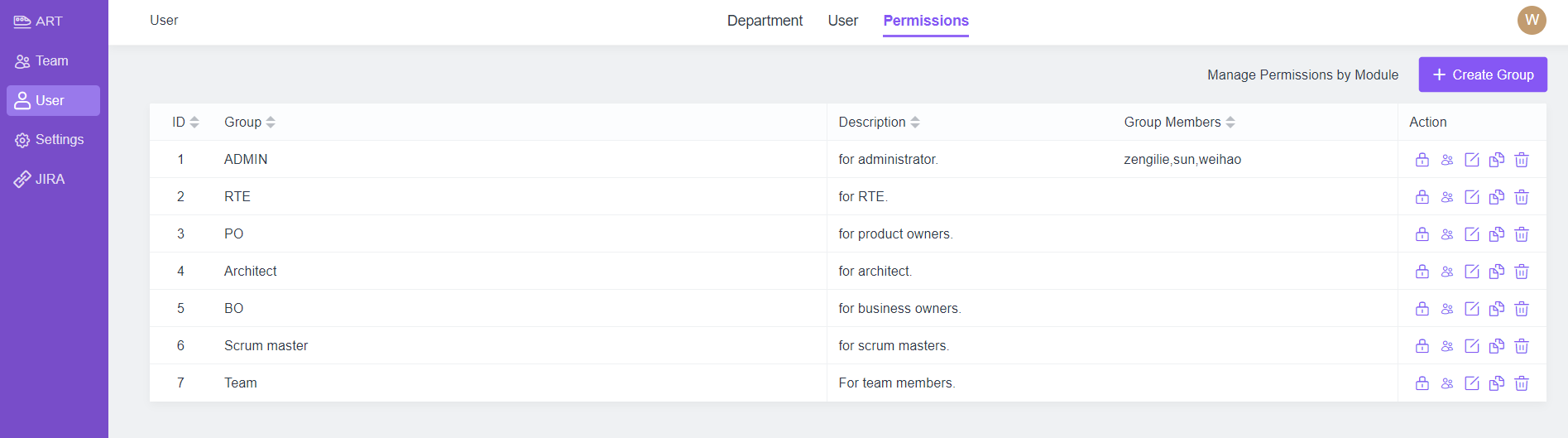Sort by Group column arrows
Image resolution: width=1568 pixels, height=438 pixels.
click(271, 123)
